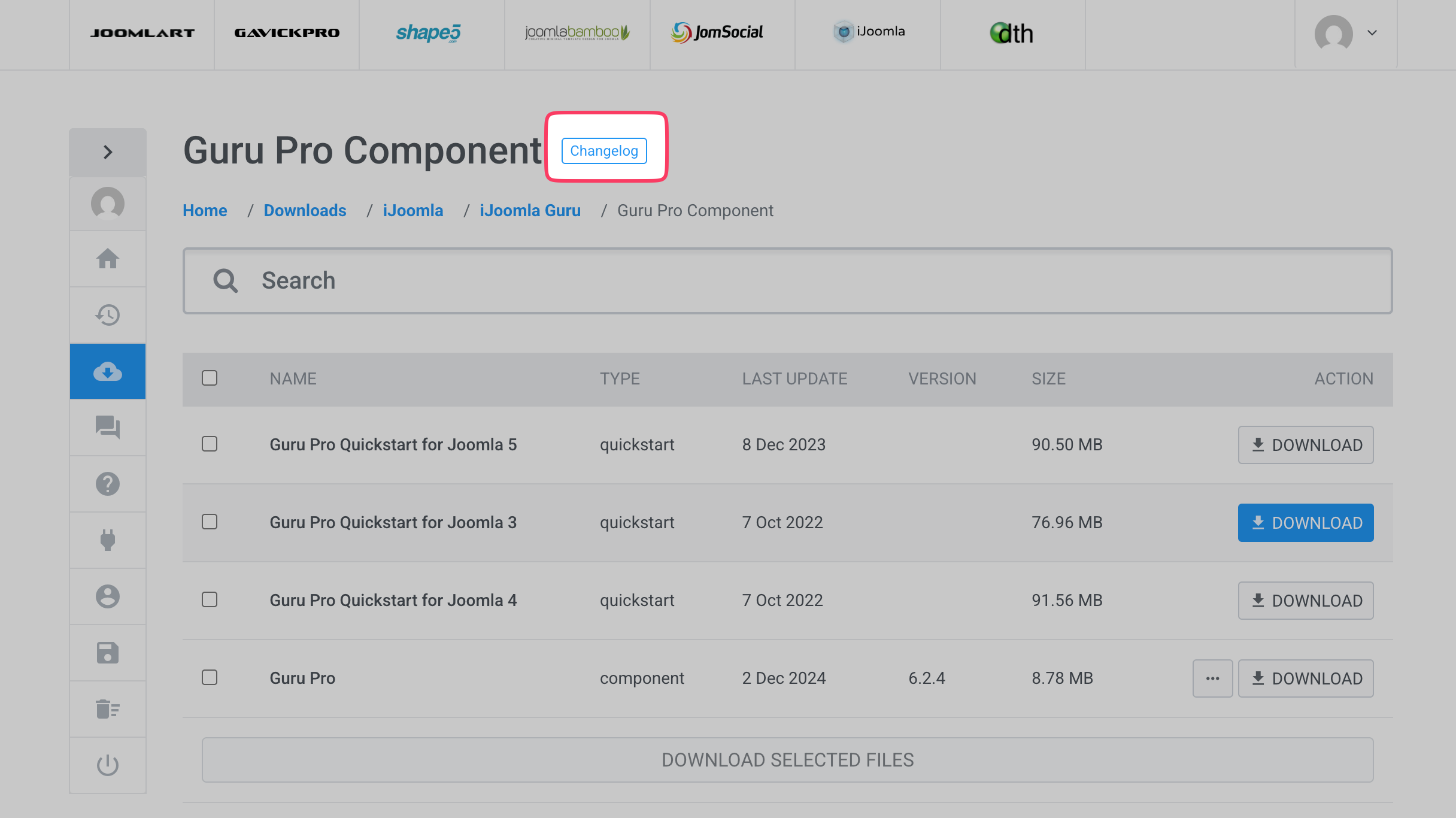This screenshot has width=1456, height=818.
Task: Expand the sidebar with the chevron arrow
Action: click(108, 152)
